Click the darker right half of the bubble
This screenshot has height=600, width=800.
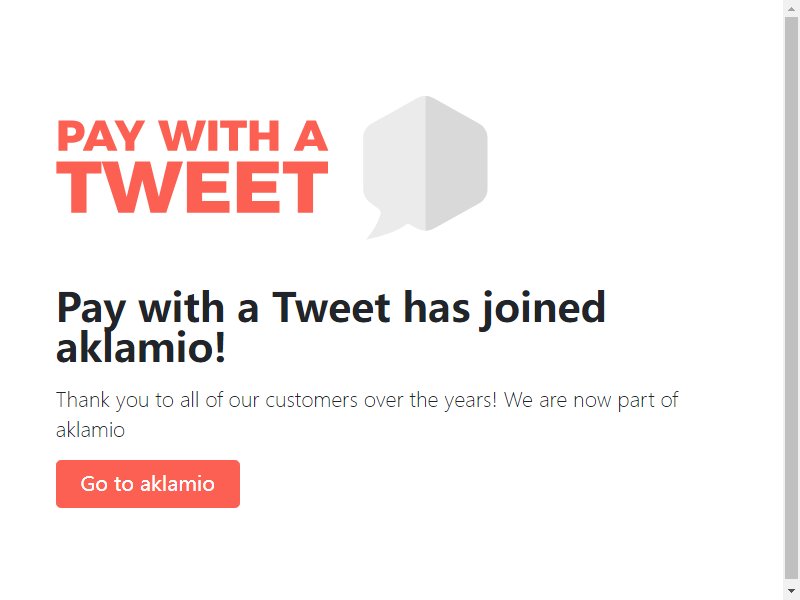pyautogui.click(x=456, y=163)
